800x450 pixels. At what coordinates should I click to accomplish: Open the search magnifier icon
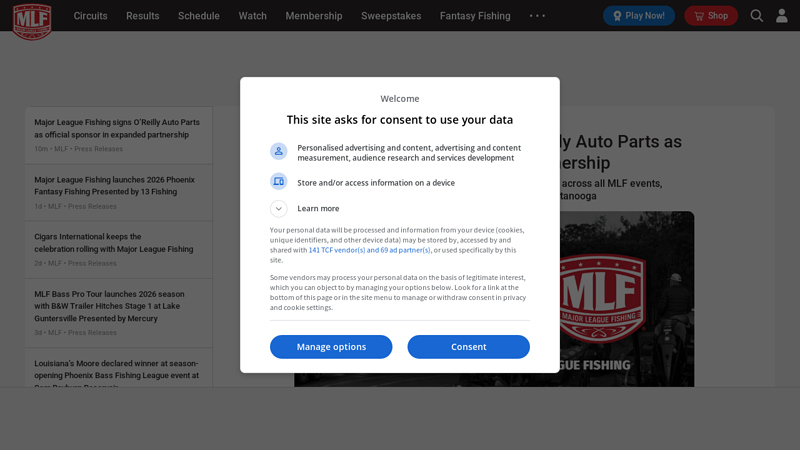[x=757, y=16]
